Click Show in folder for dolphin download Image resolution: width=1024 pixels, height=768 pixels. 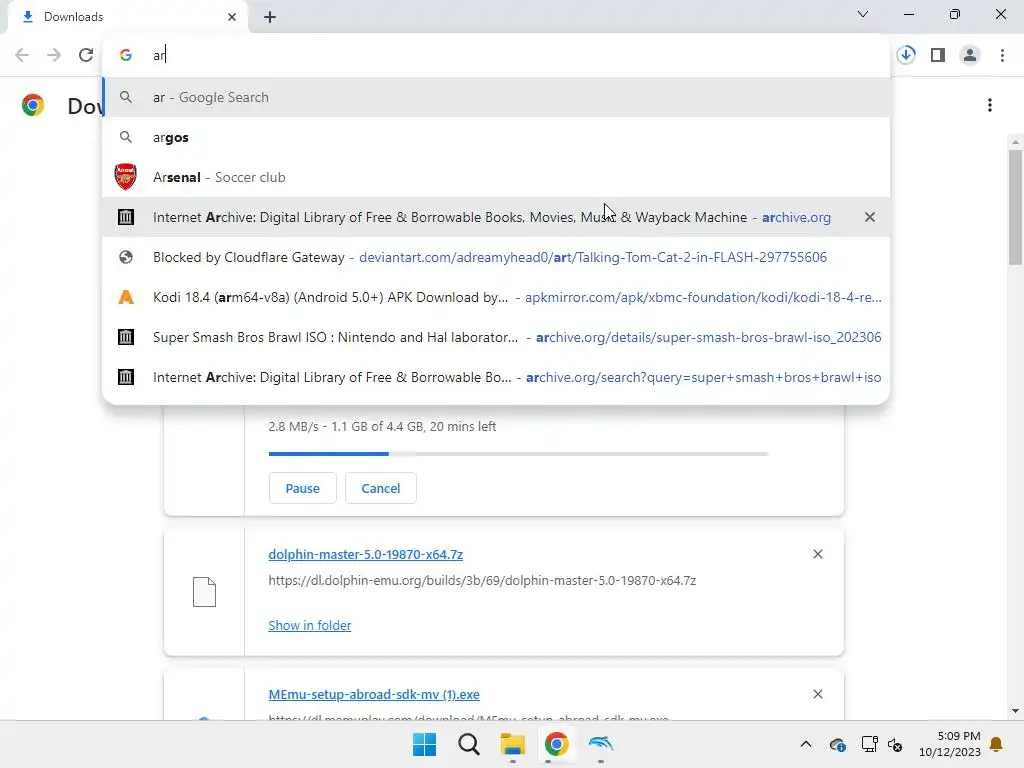pyautogui.click(x=310, y=626)
